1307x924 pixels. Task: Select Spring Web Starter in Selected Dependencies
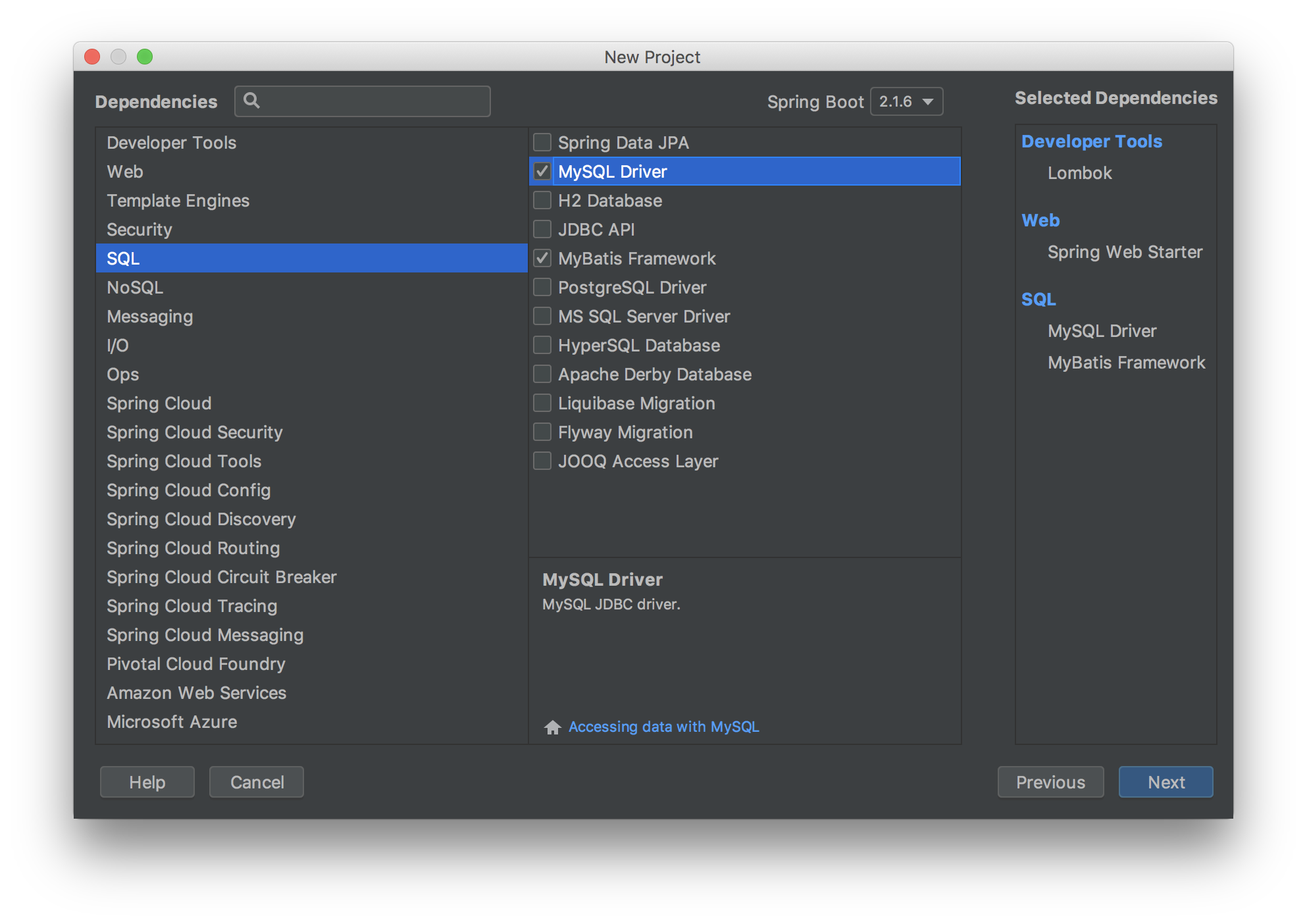coord(1125,251)
